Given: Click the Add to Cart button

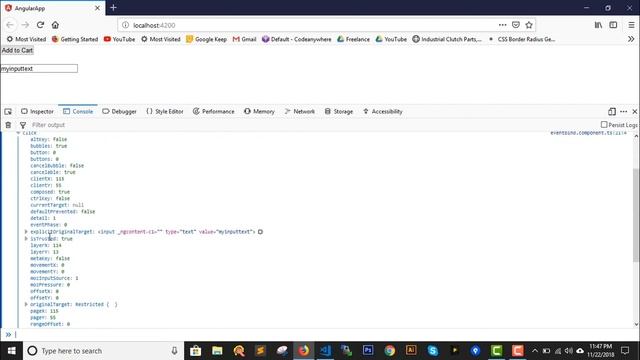Looking at the screenshot, I should click(x=17, y=50).
